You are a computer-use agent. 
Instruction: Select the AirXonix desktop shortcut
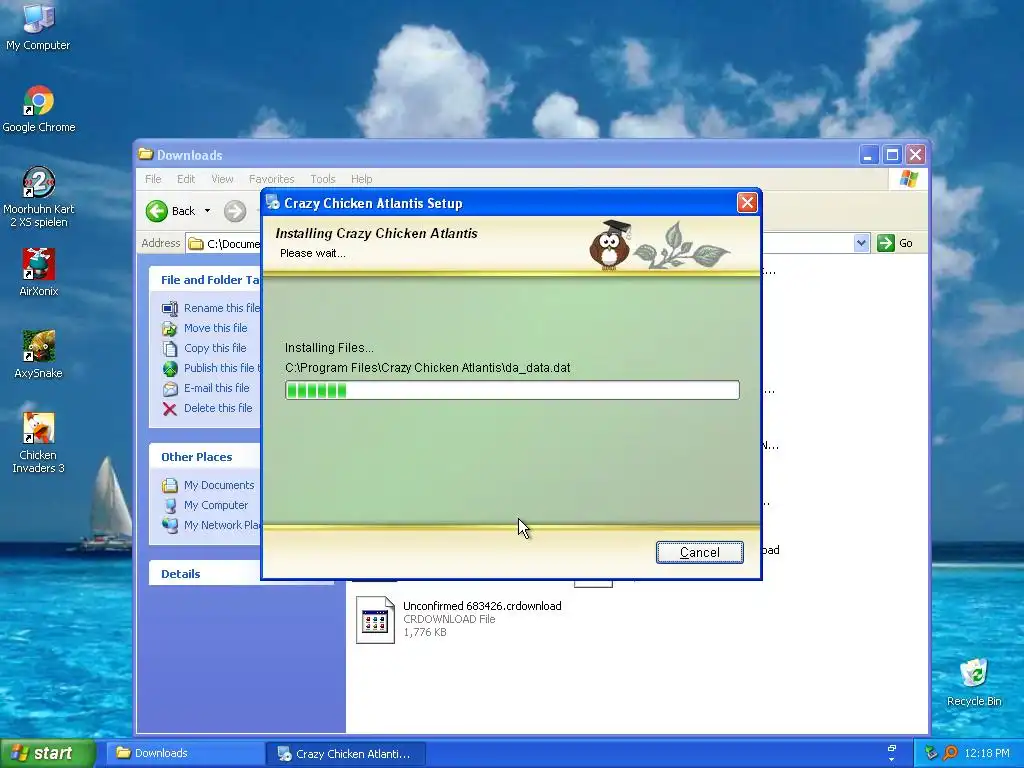[39, 272]
